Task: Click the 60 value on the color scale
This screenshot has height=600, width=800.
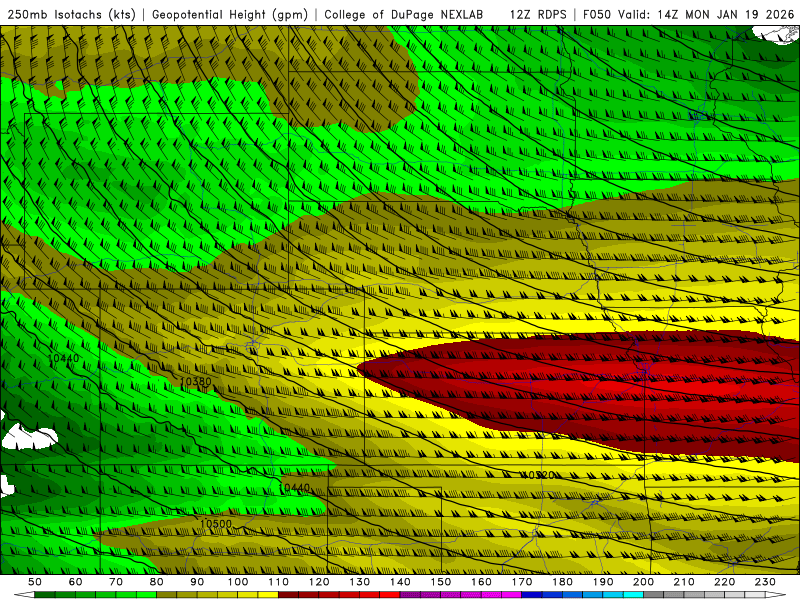Action: coord(75,582)
